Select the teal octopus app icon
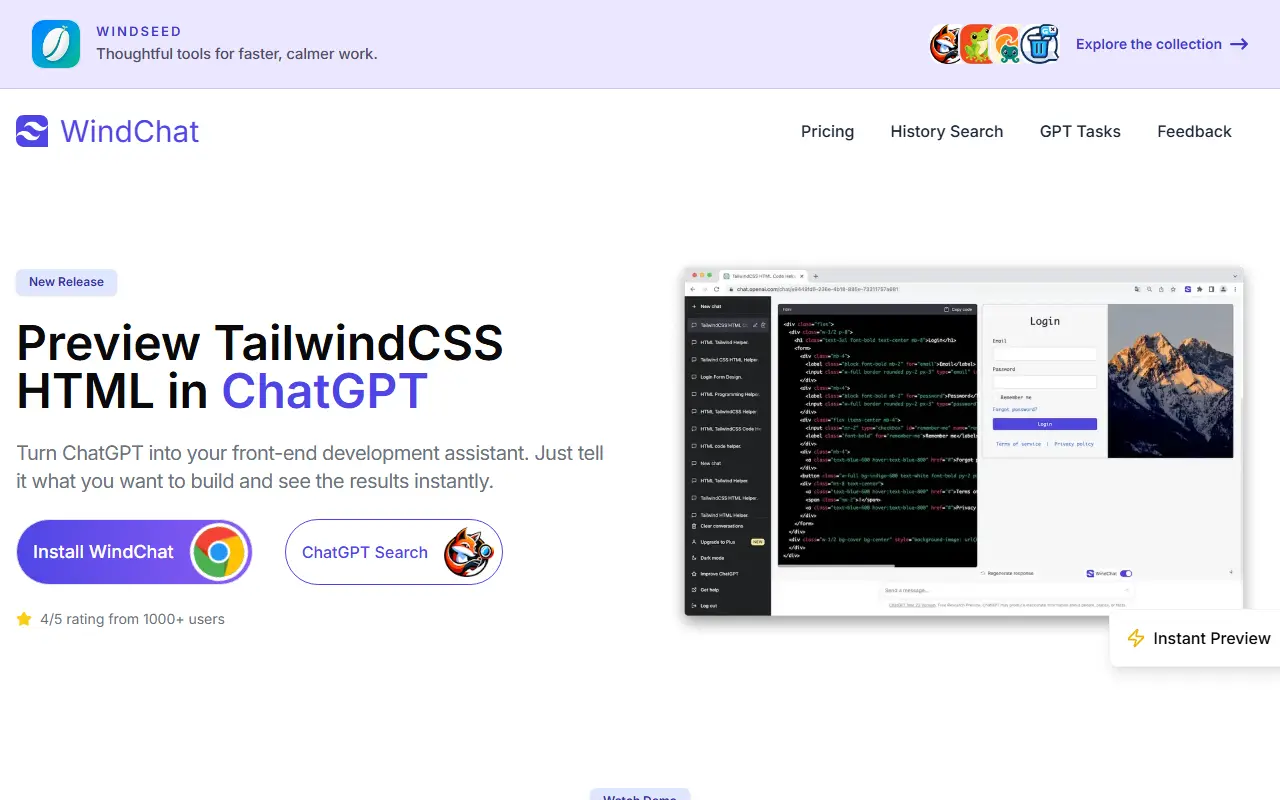 point(1008,44)
